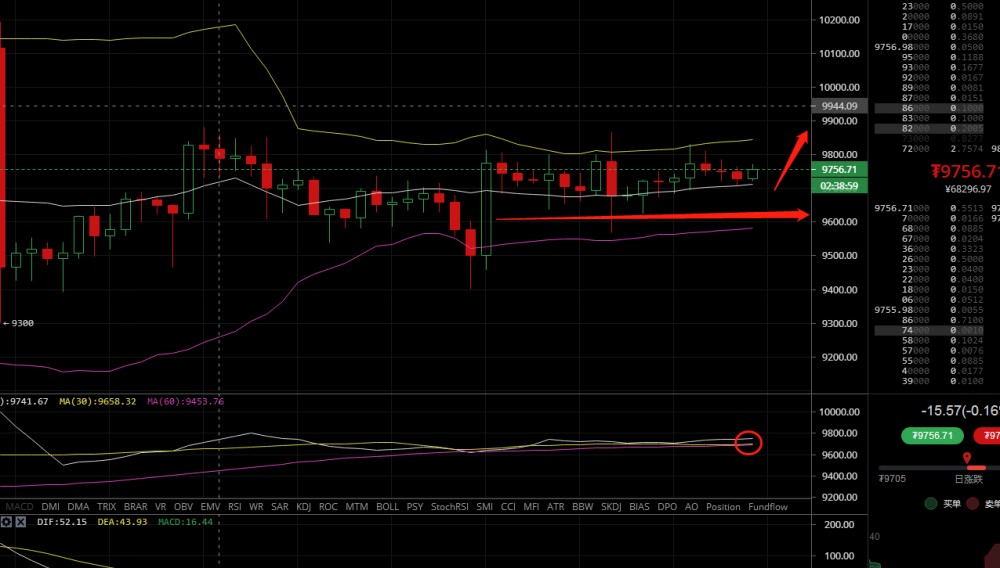Toggle the green 买单 legend circle
The image size is (1000, 568).
pyautogui.click(x=931, y=504)
